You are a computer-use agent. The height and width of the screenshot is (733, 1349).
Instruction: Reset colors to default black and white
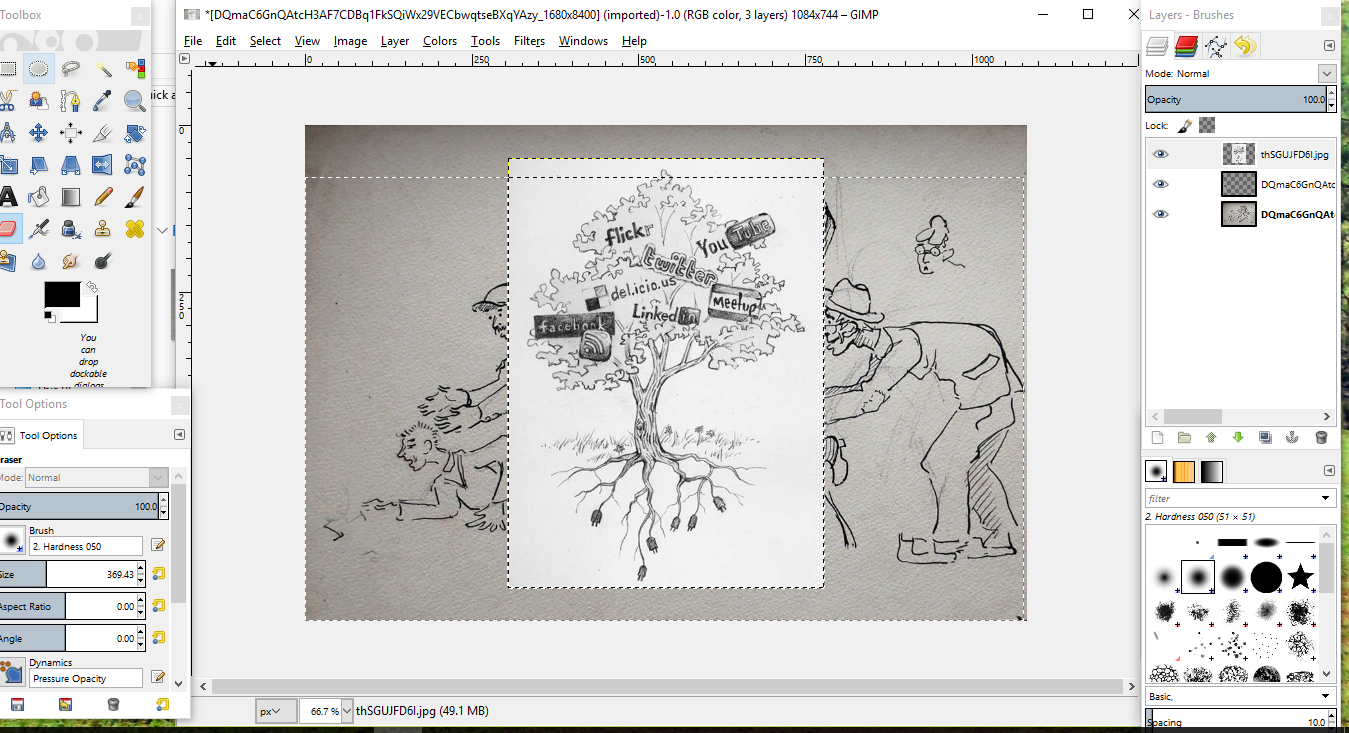pyautogui.click(x=49, y=316)
